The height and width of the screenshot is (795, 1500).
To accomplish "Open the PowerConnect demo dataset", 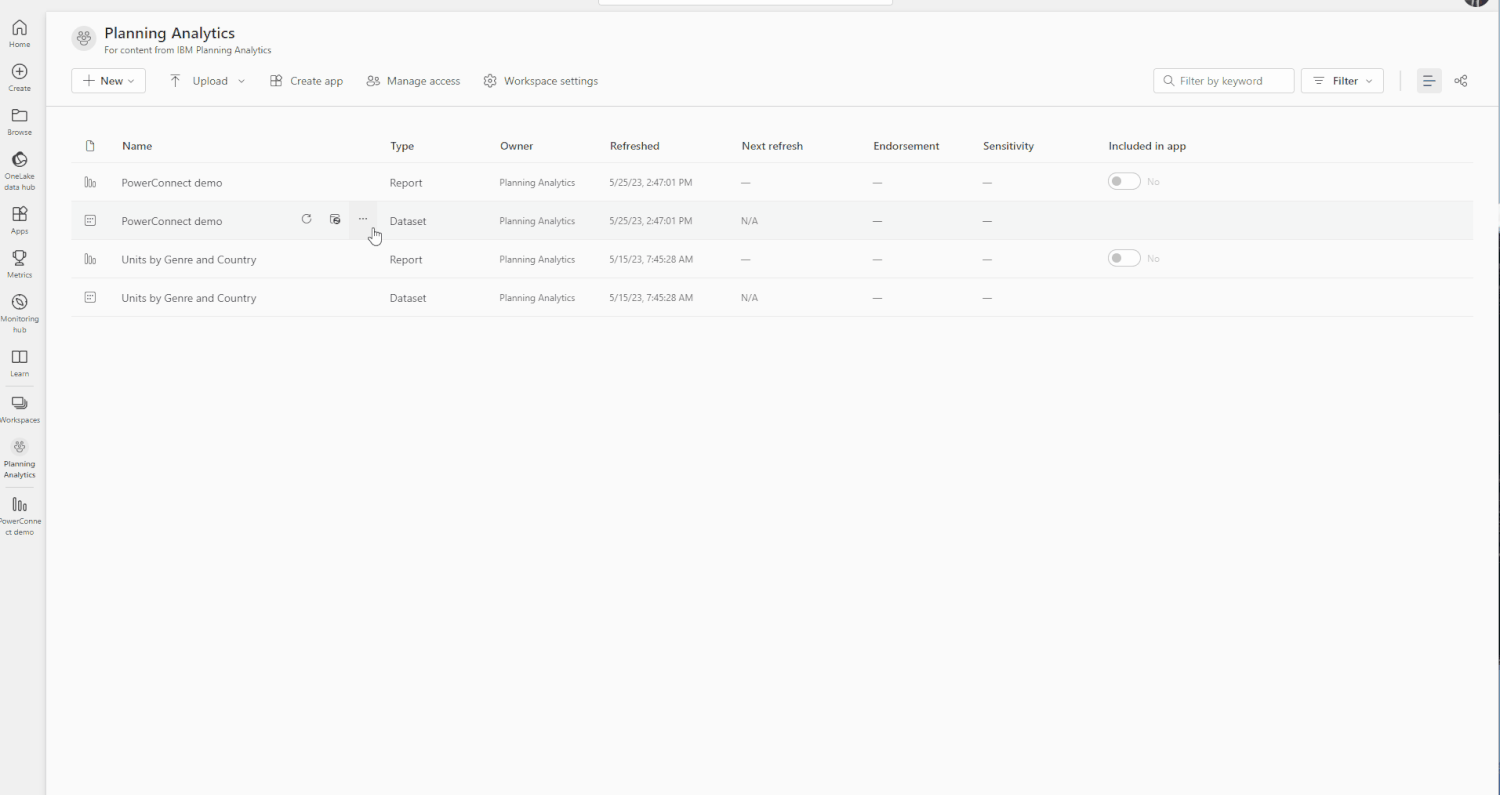I will (x=172, y=221).
